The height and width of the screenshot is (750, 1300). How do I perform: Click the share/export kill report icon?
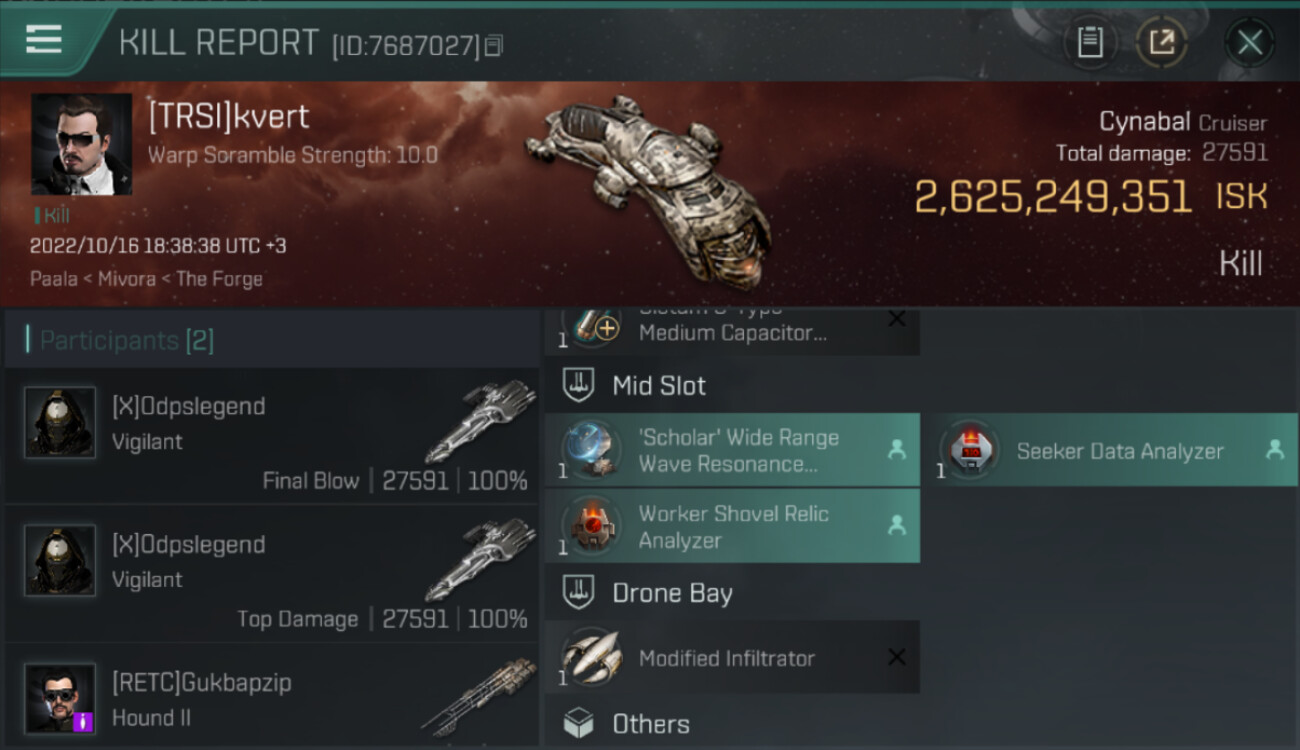pos(1161,42)
